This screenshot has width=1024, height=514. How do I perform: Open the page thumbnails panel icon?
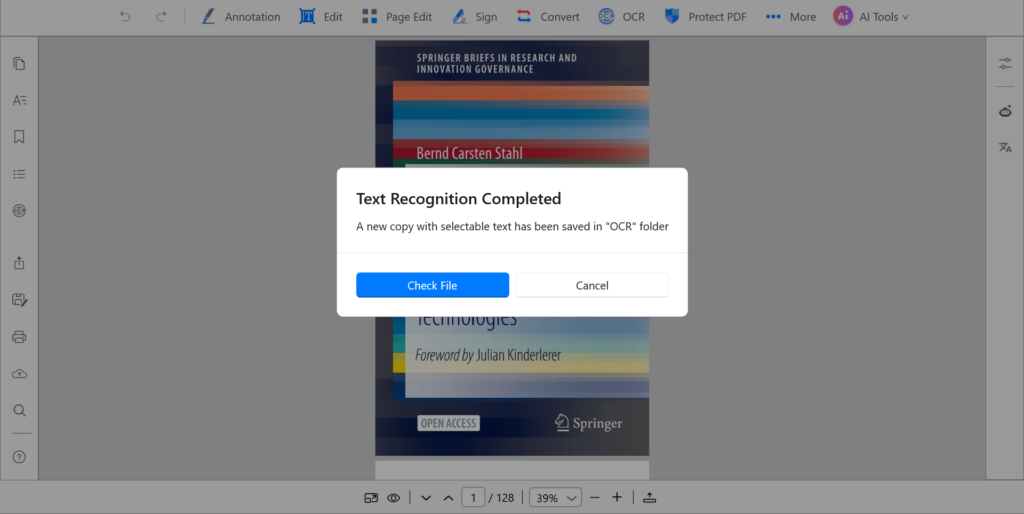[19, 64]
